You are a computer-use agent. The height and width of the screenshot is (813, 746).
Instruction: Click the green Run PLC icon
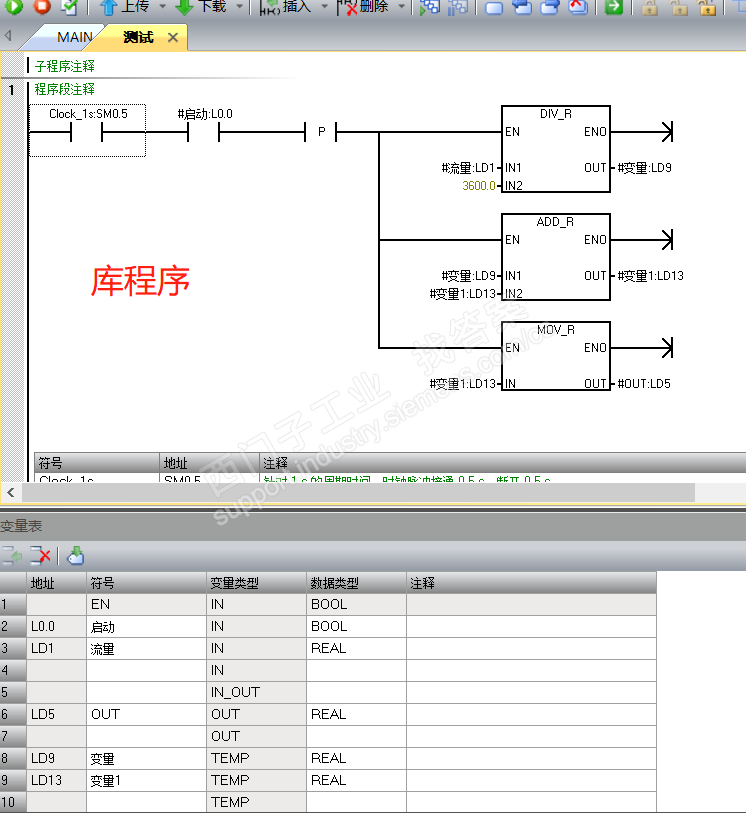pos(13,6)
